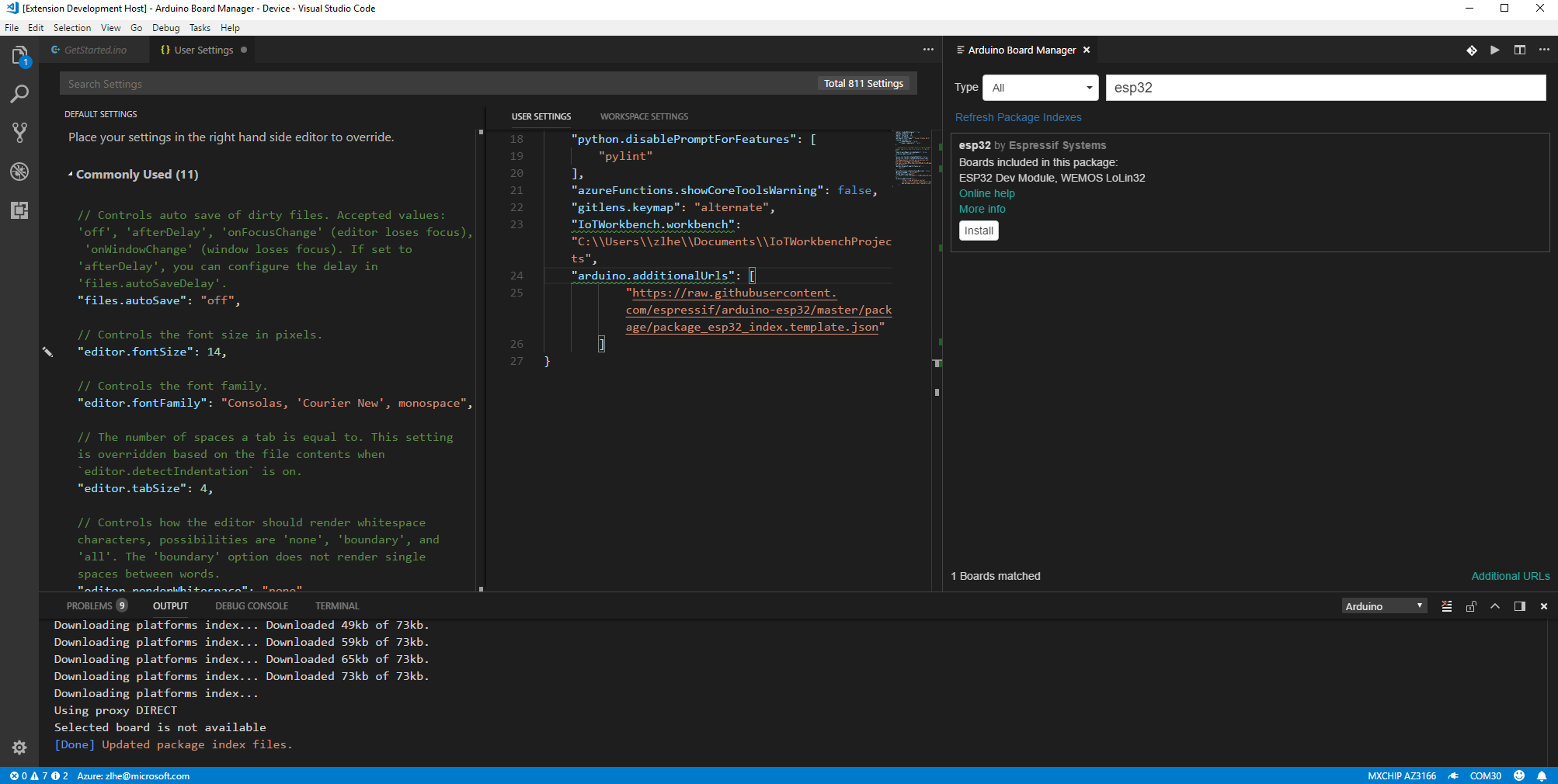
Task: Split the editor using the split icon
Action: coord(1520,50)
